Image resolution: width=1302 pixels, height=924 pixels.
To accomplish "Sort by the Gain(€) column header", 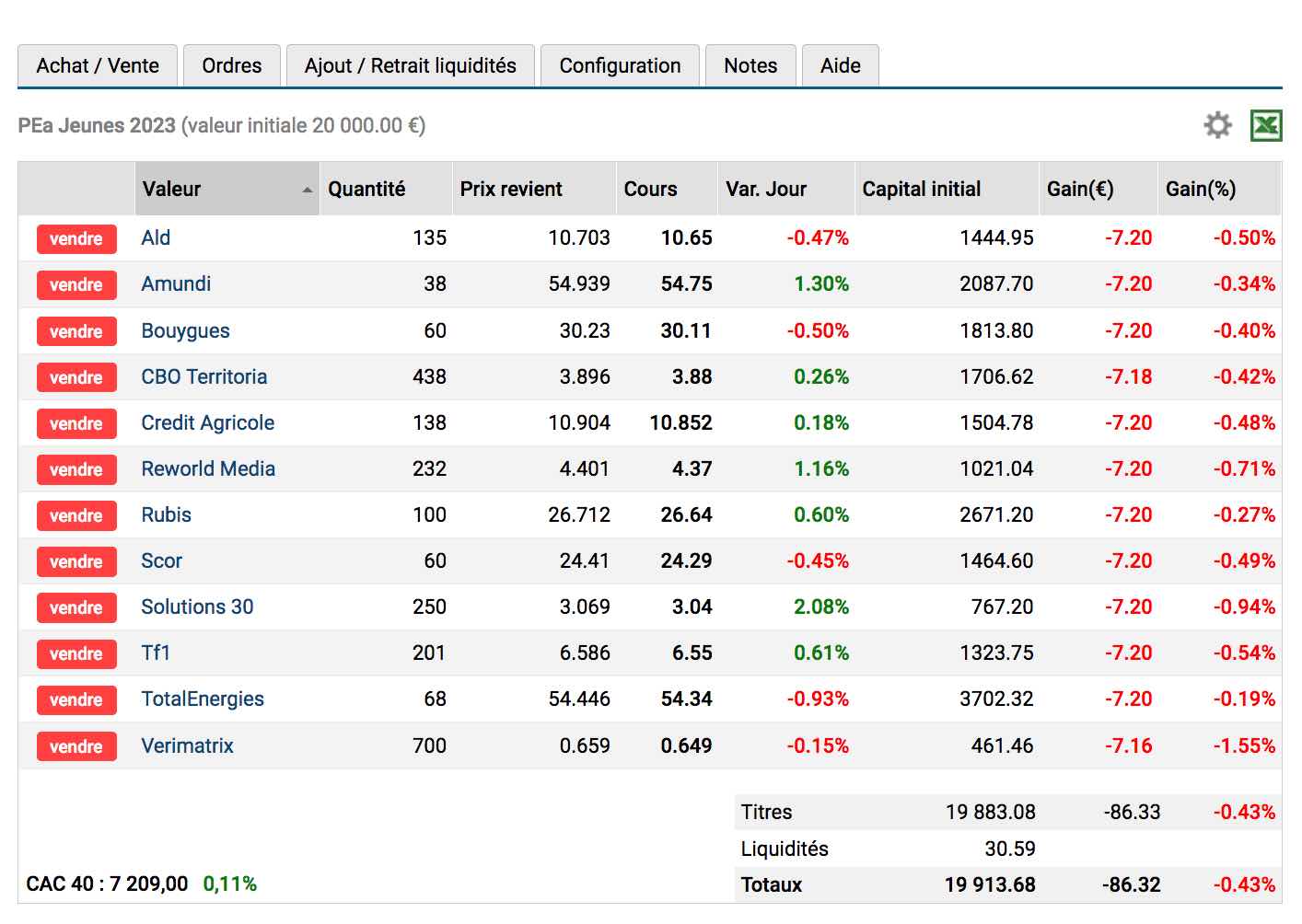I will [x=1099, y=189].
